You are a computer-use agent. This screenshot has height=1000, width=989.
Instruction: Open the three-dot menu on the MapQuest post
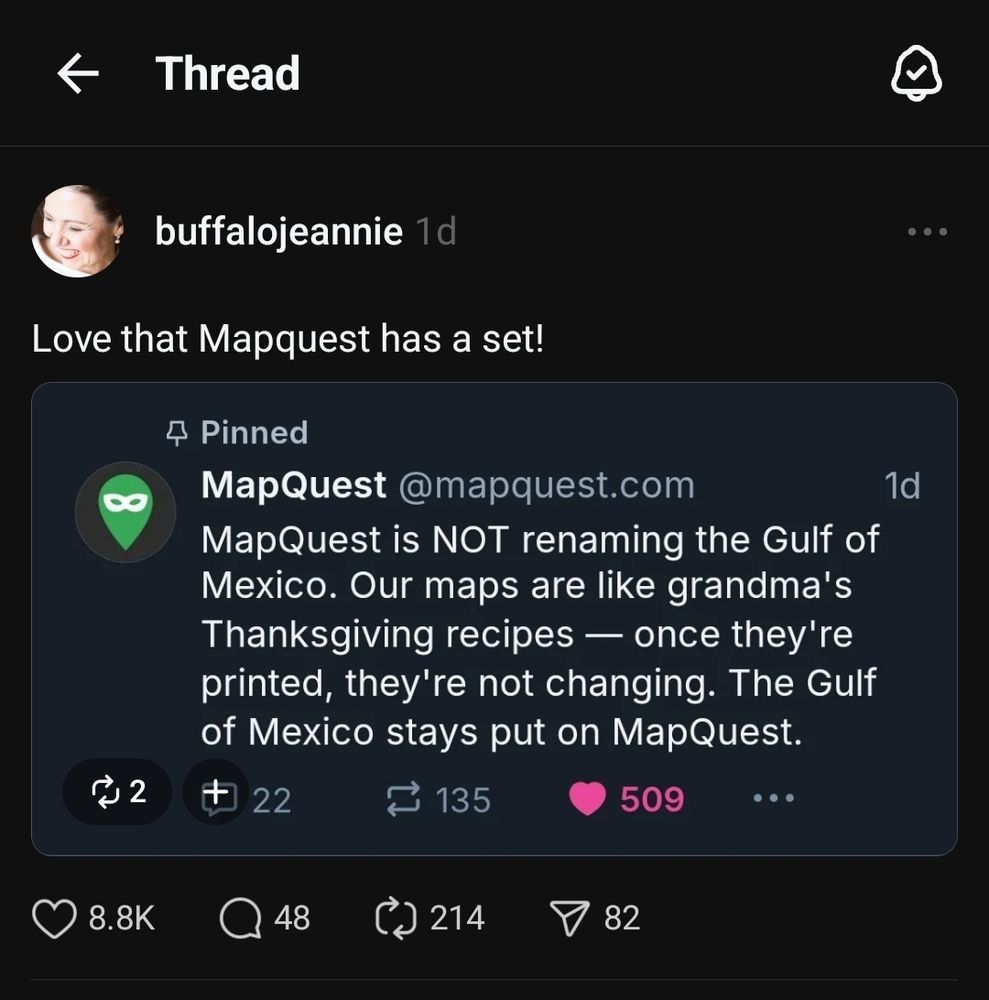click(773, 798)
